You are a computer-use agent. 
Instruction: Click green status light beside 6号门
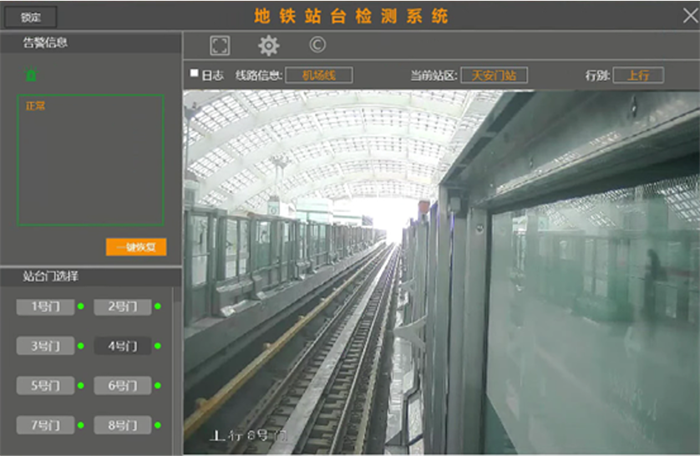(158, 386)
